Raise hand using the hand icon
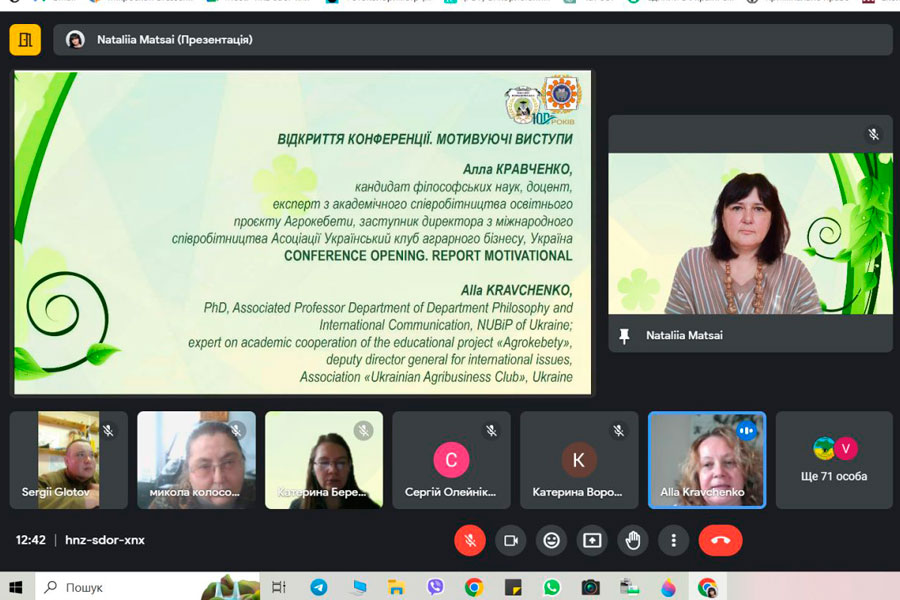 [x=633, y=540]
